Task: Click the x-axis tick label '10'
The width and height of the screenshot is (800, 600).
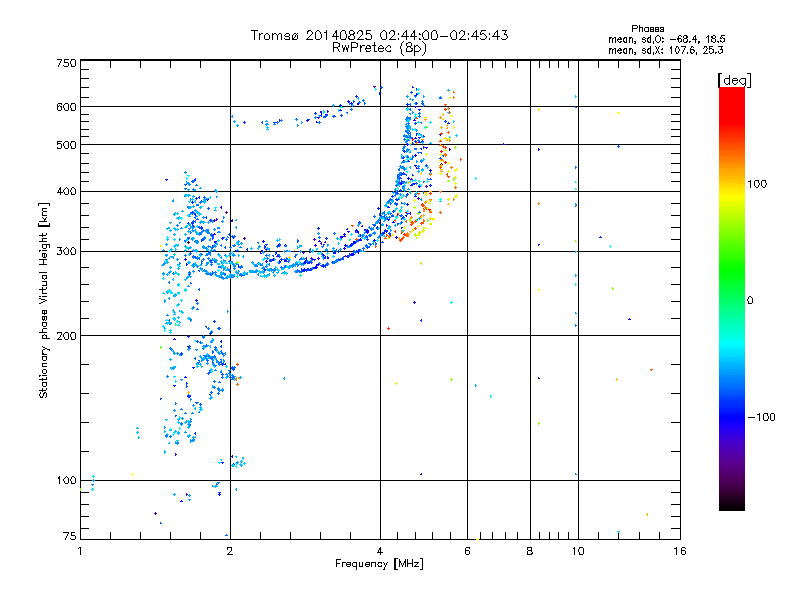Action: [578, 551]
